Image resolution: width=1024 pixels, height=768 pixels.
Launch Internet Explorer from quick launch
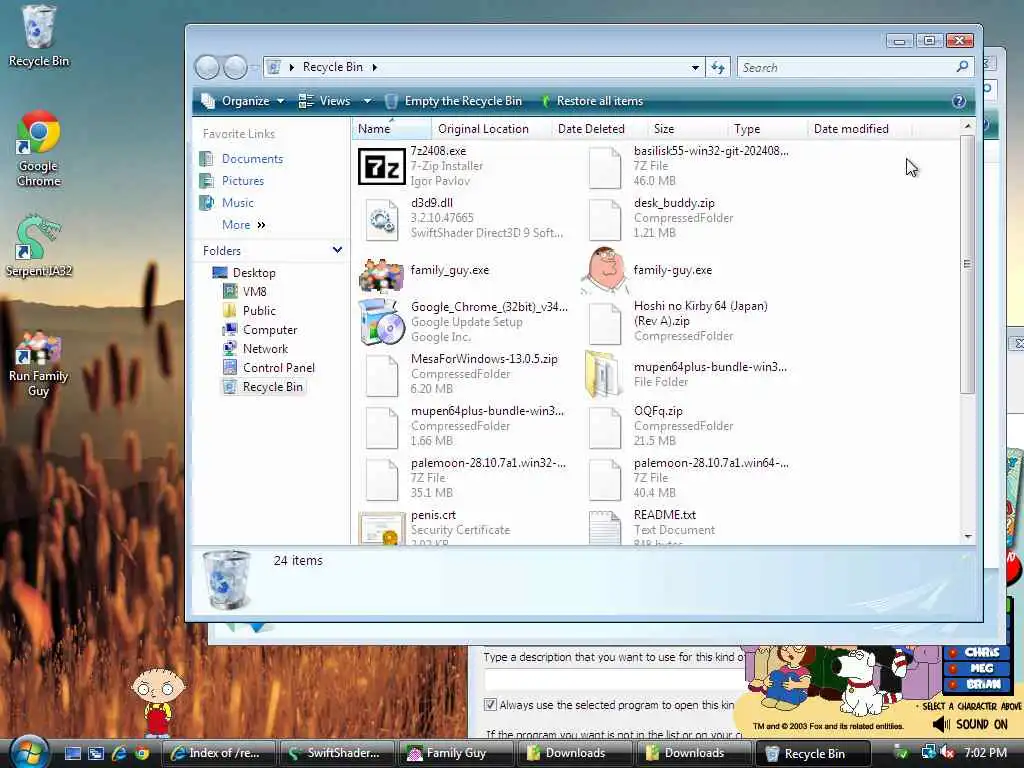[119, 753]
